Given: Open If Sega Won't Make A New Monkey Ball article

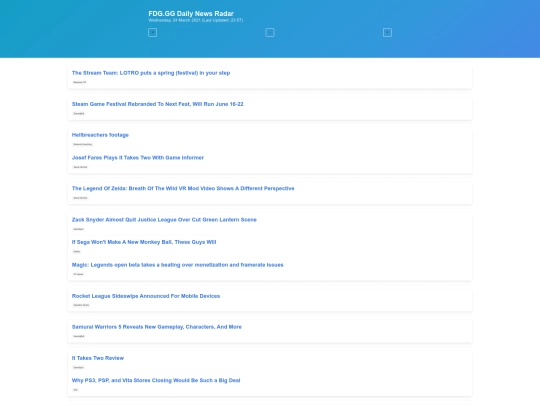Looking at the screenshot, I should (x=144, y=242).
